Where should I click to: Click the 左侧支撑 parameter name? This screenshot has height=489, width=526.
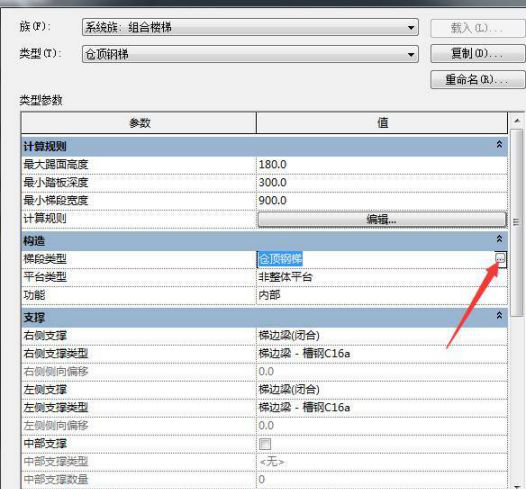tap(45, 389)
